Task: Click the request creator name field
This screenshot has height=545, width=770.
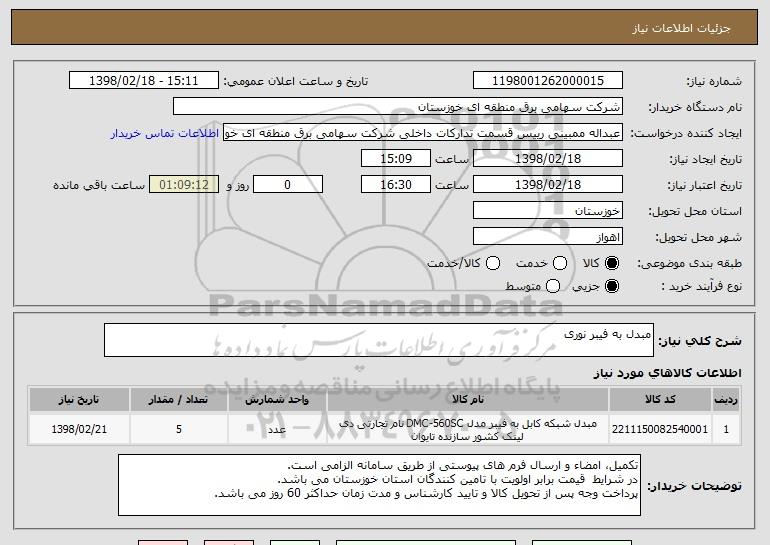Action: [423, 133]
